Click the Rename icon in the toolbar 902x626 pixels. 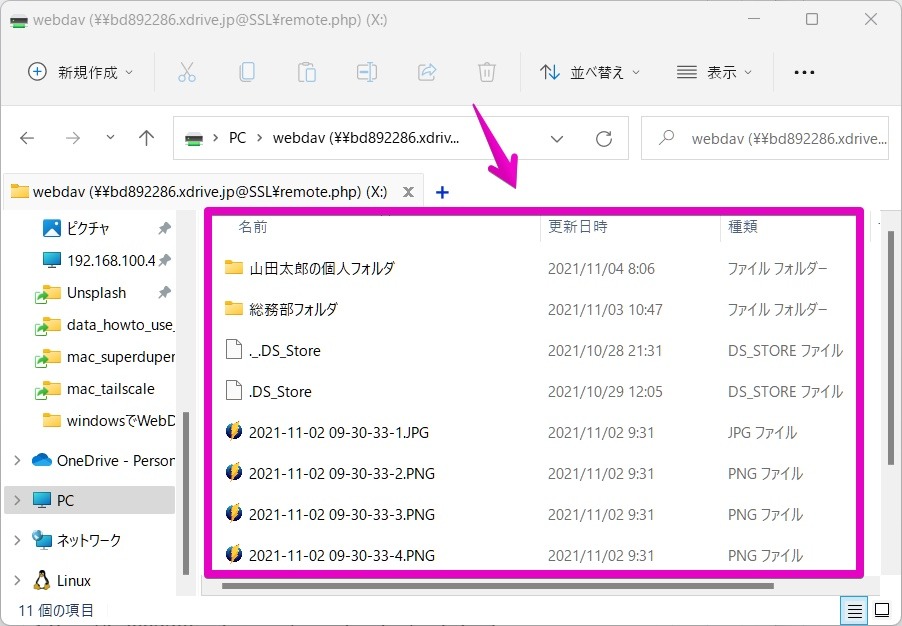[x=366, y=71]
